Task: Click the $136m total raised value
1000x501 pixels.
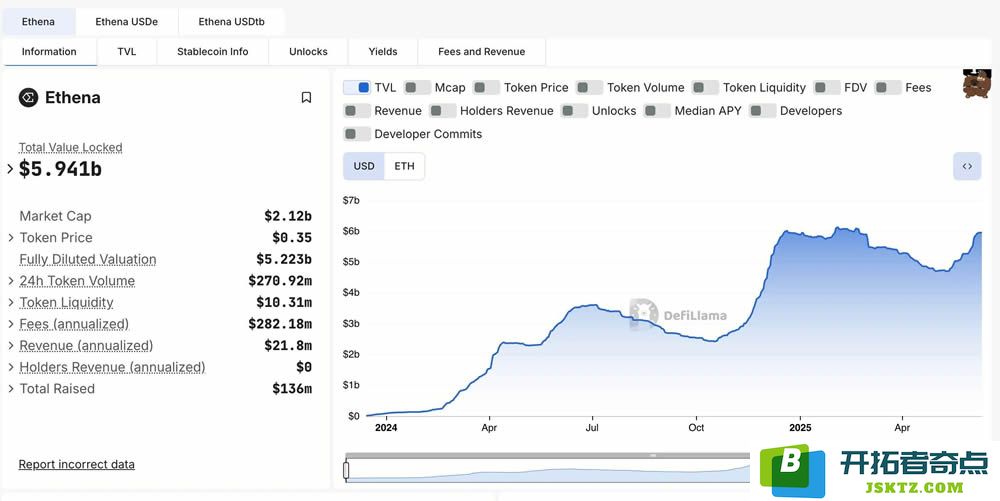Action: pyautogui.click(x=292, y=389)
